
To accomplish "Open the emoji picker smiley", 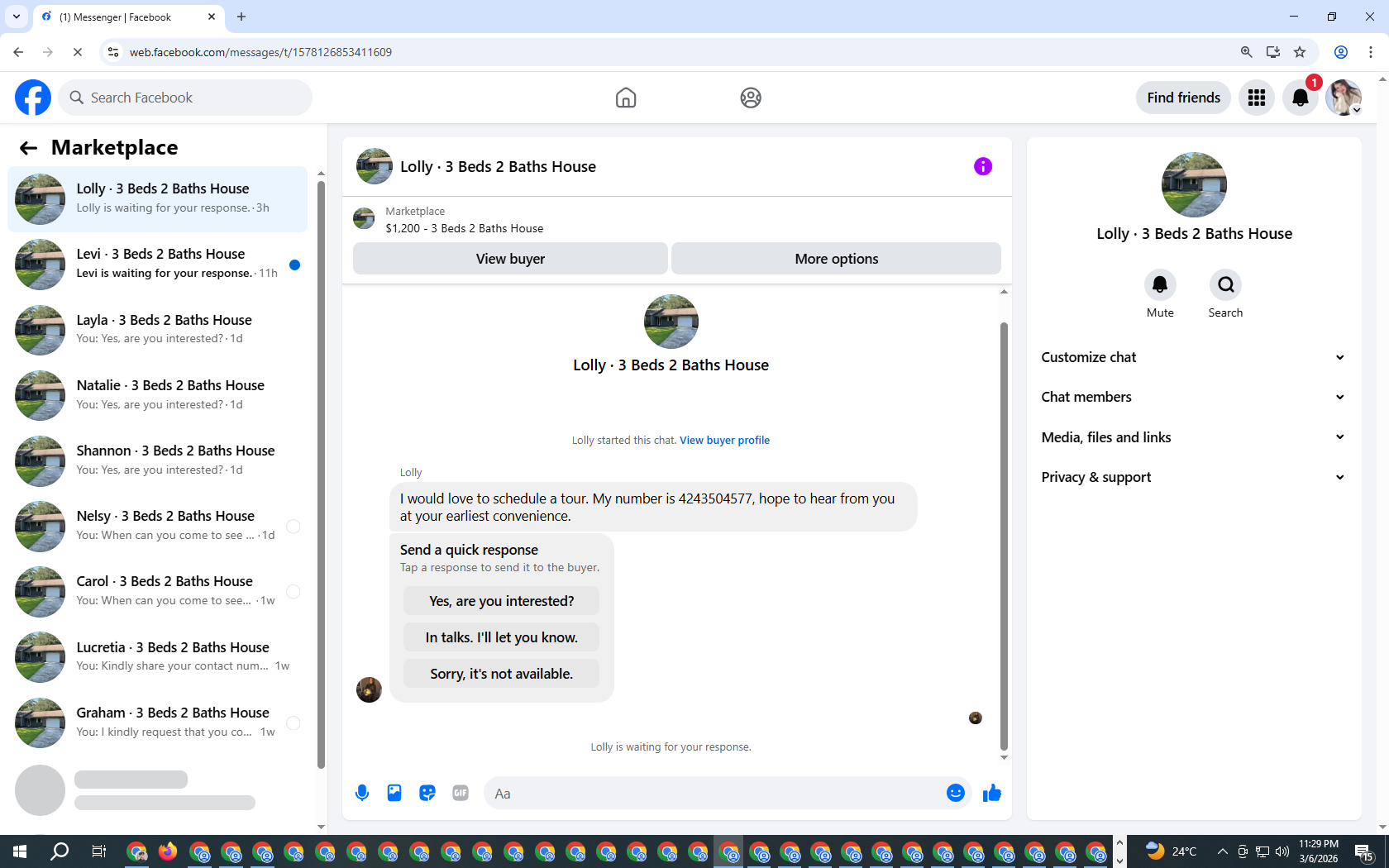I will tap(956, 793).
